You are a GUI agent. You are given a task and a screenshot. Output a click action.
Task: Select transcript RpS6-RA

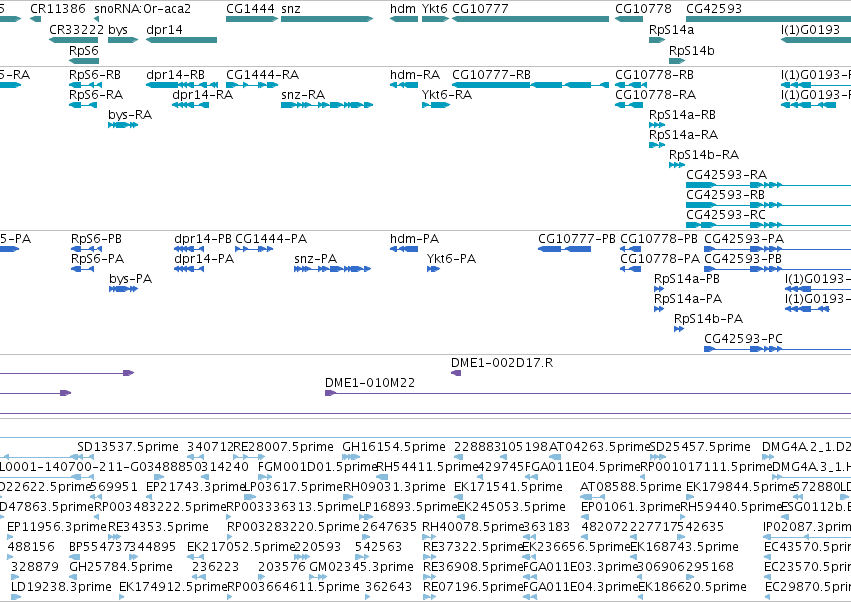(x=82, y=105)
